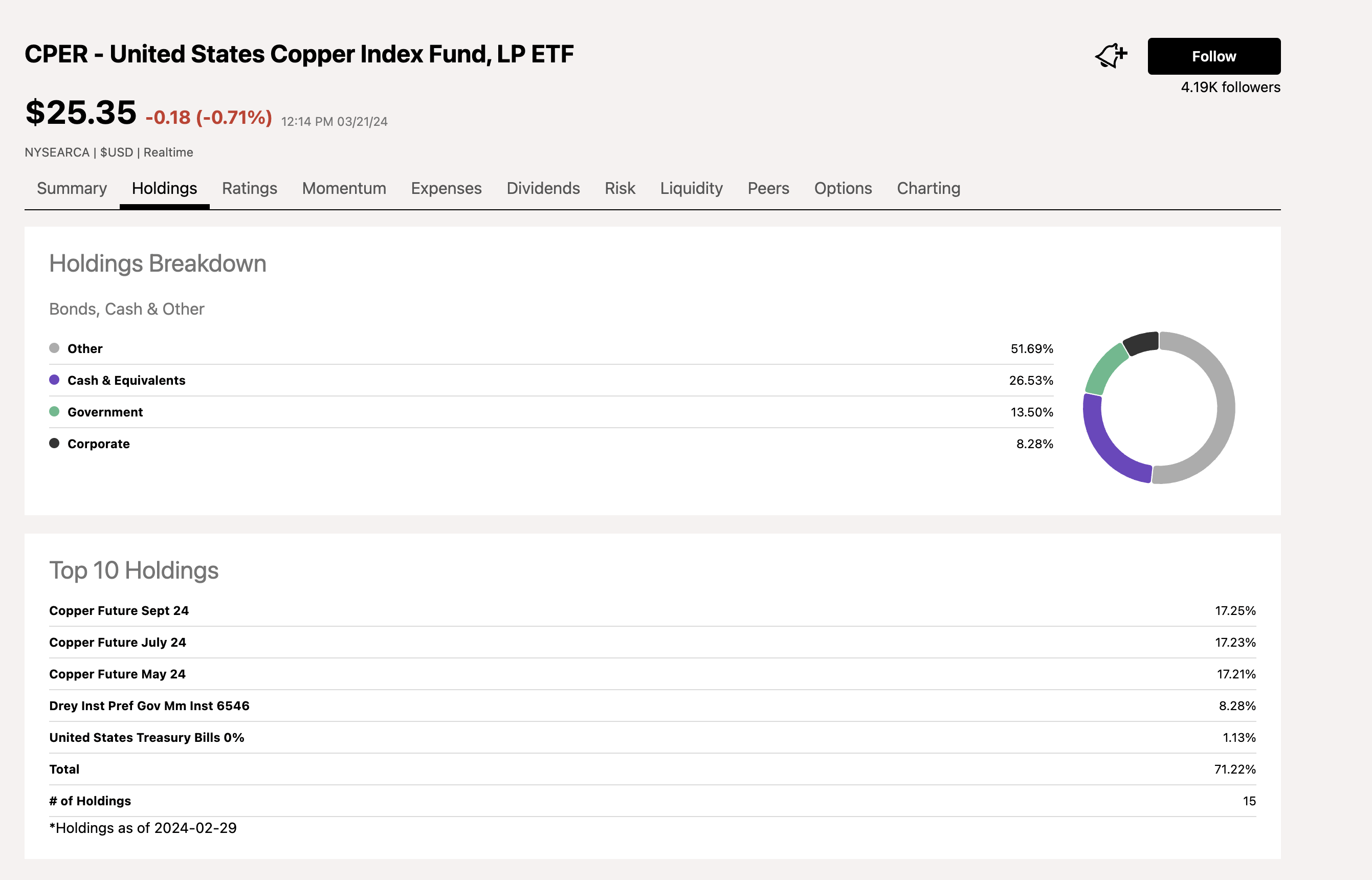Click the green Government legend dot
The image size is (1372, 880).
click(x=54, y=411)
